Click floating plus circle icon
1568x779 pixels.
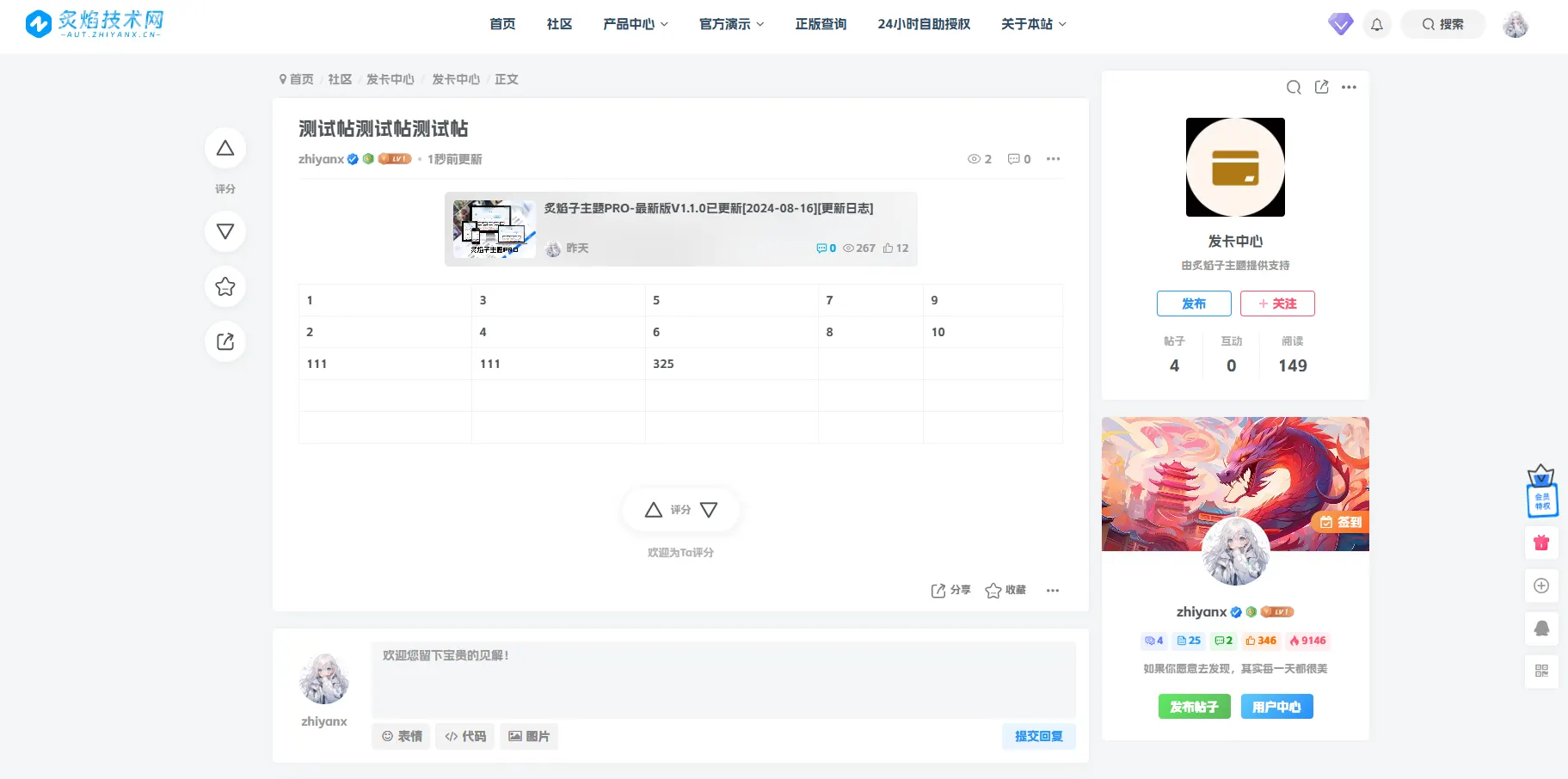tap(1541, 586)
